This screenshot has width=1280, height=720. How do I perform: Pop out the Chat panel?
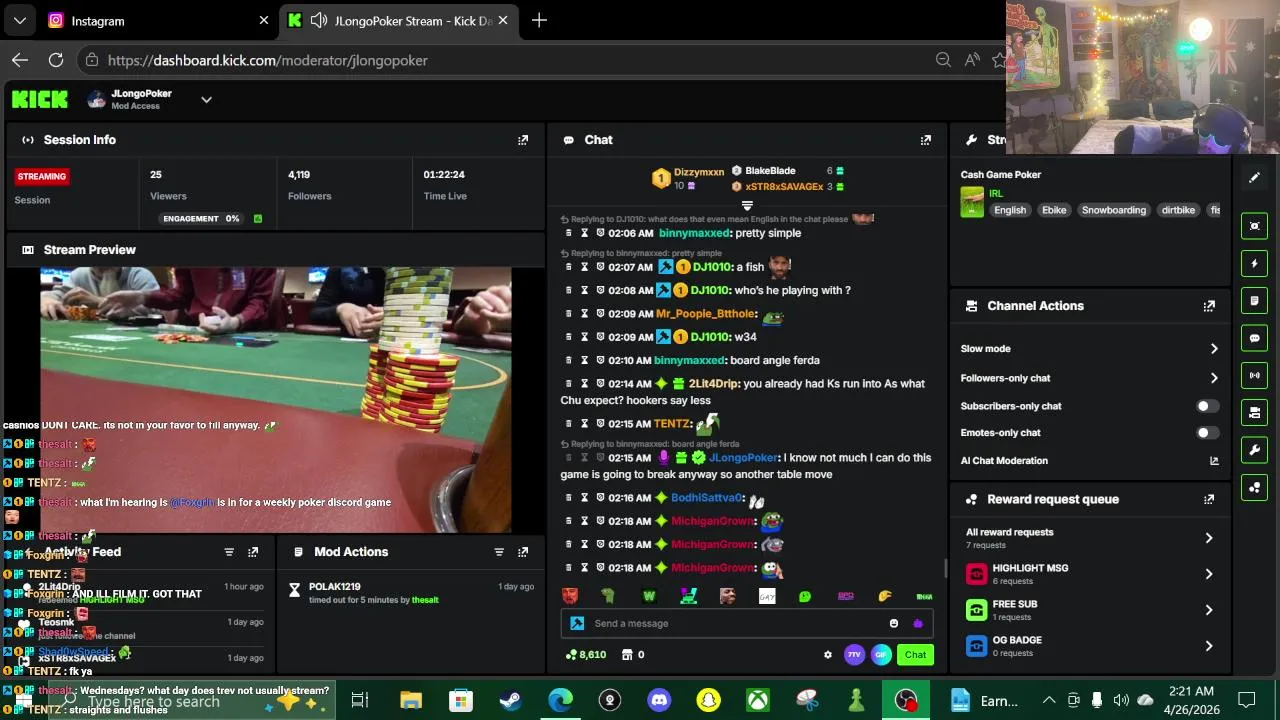[x=925, y=140]
